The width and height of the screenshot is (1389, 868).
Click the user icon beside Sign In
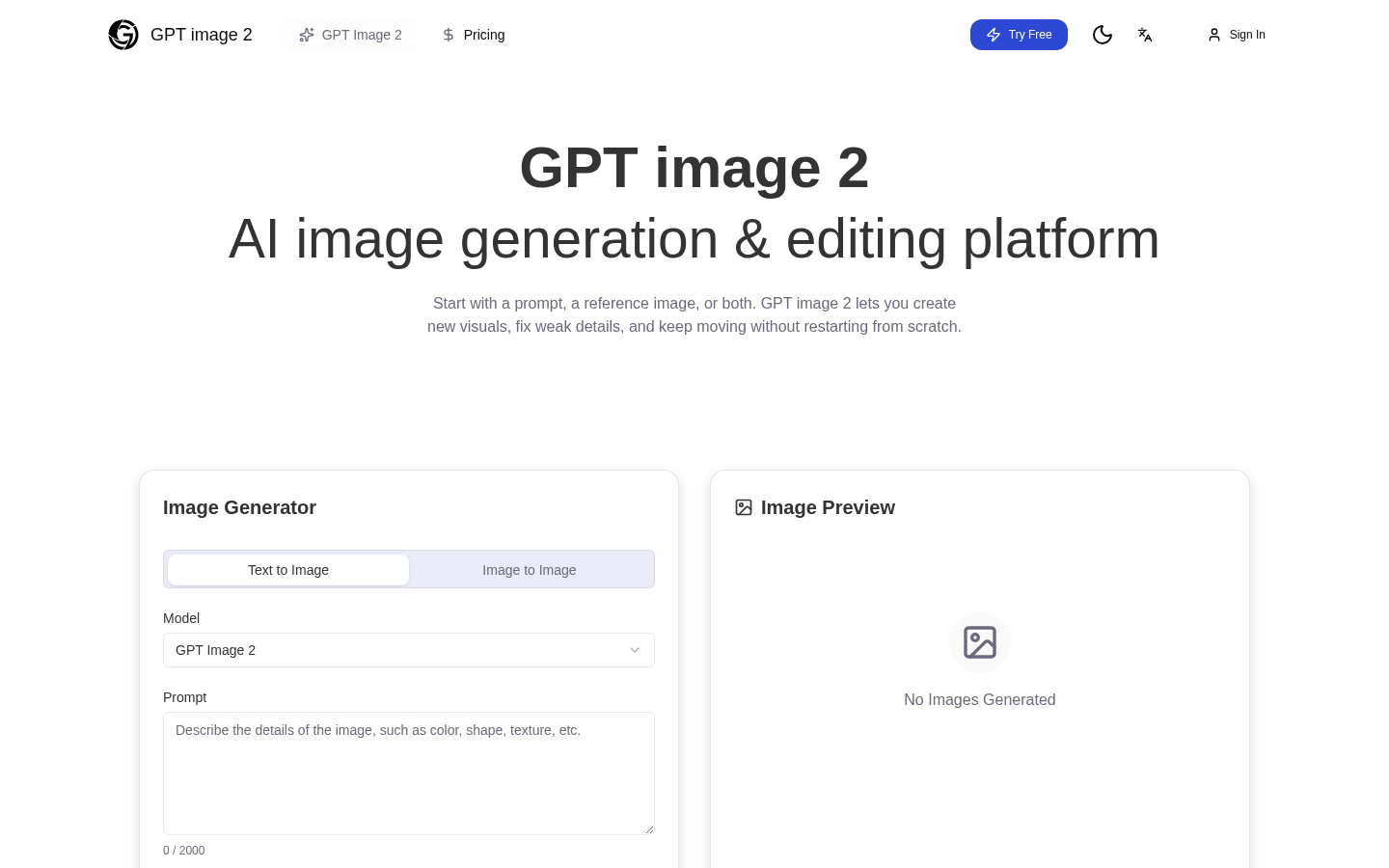1214,35
